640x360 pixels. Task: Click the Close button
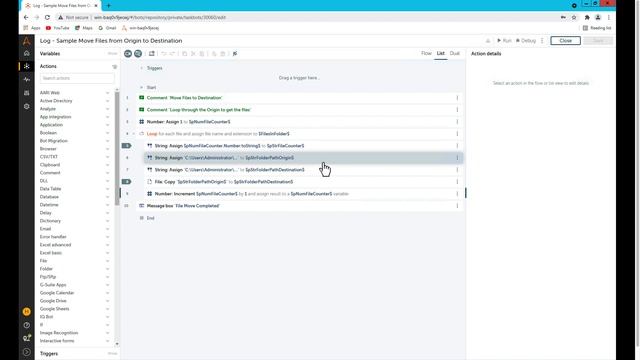pos(565,40)
